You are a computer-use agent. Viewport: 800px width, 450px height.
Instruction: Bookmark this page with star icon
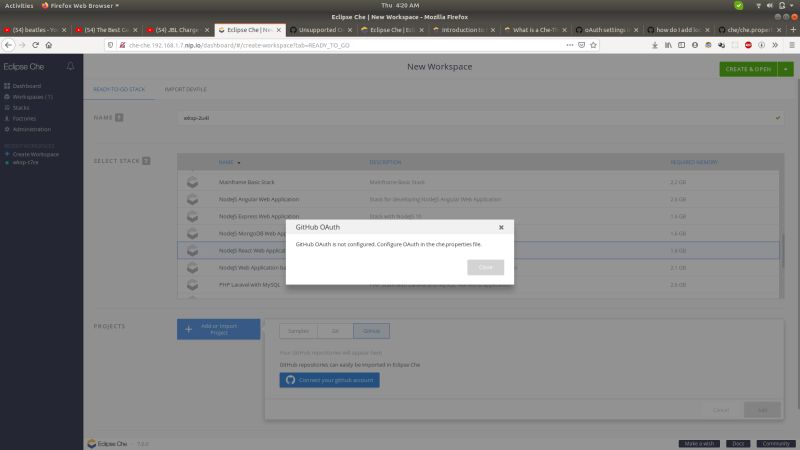[x=593, y=45]
